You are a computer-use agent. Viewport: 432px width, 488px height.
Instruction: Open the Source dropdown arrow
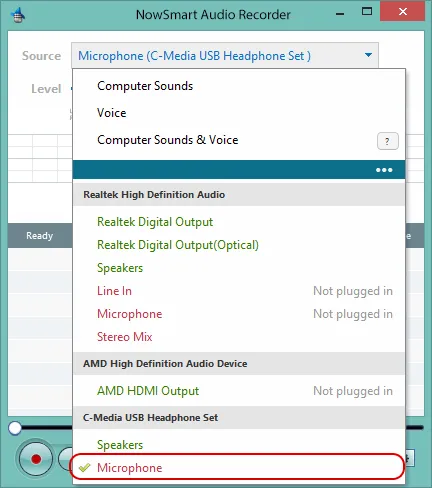(x=368, y=55)
